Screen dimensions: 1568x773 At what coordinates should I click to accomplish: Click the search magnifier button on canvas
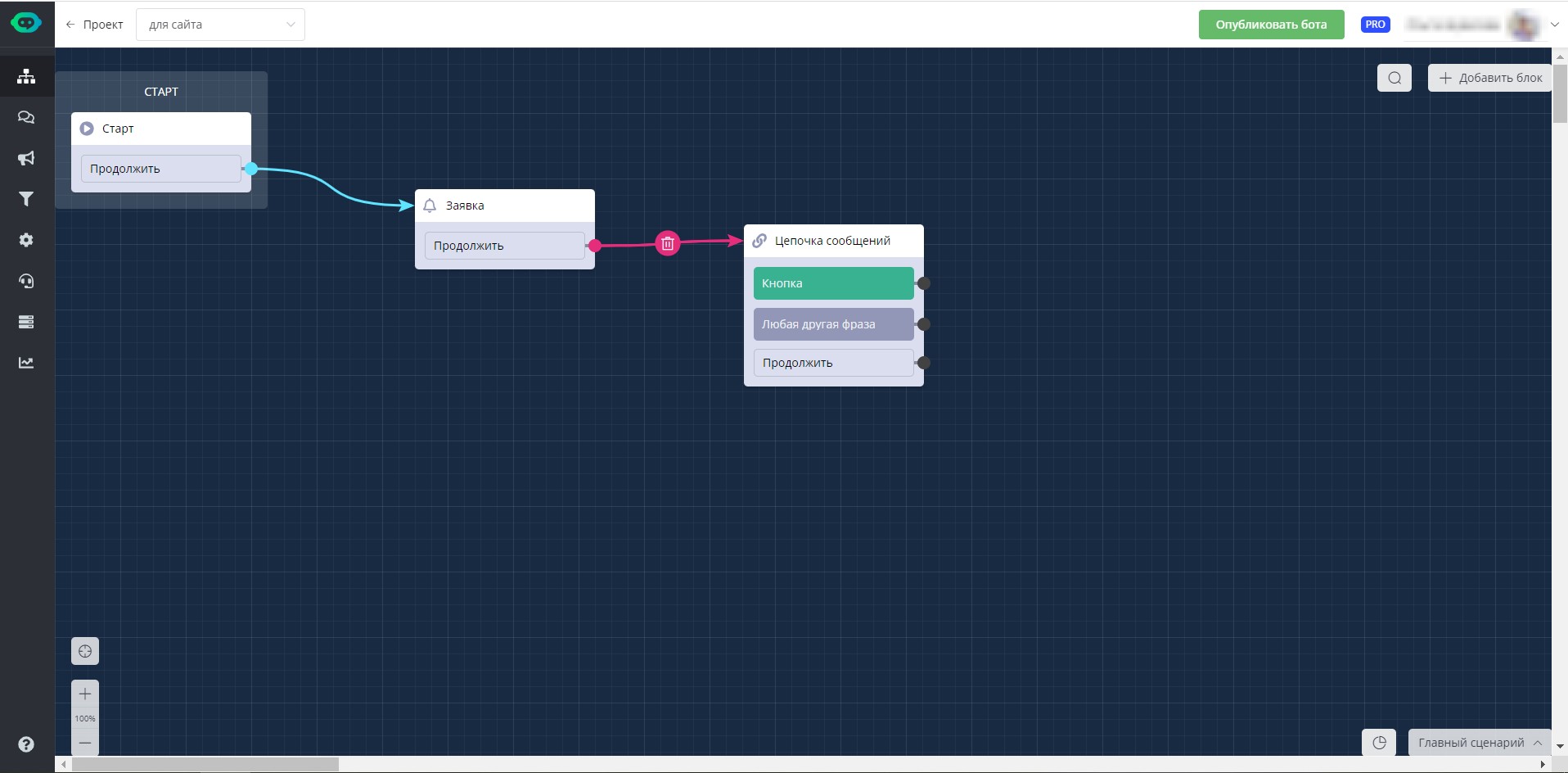coord(1395,78)
